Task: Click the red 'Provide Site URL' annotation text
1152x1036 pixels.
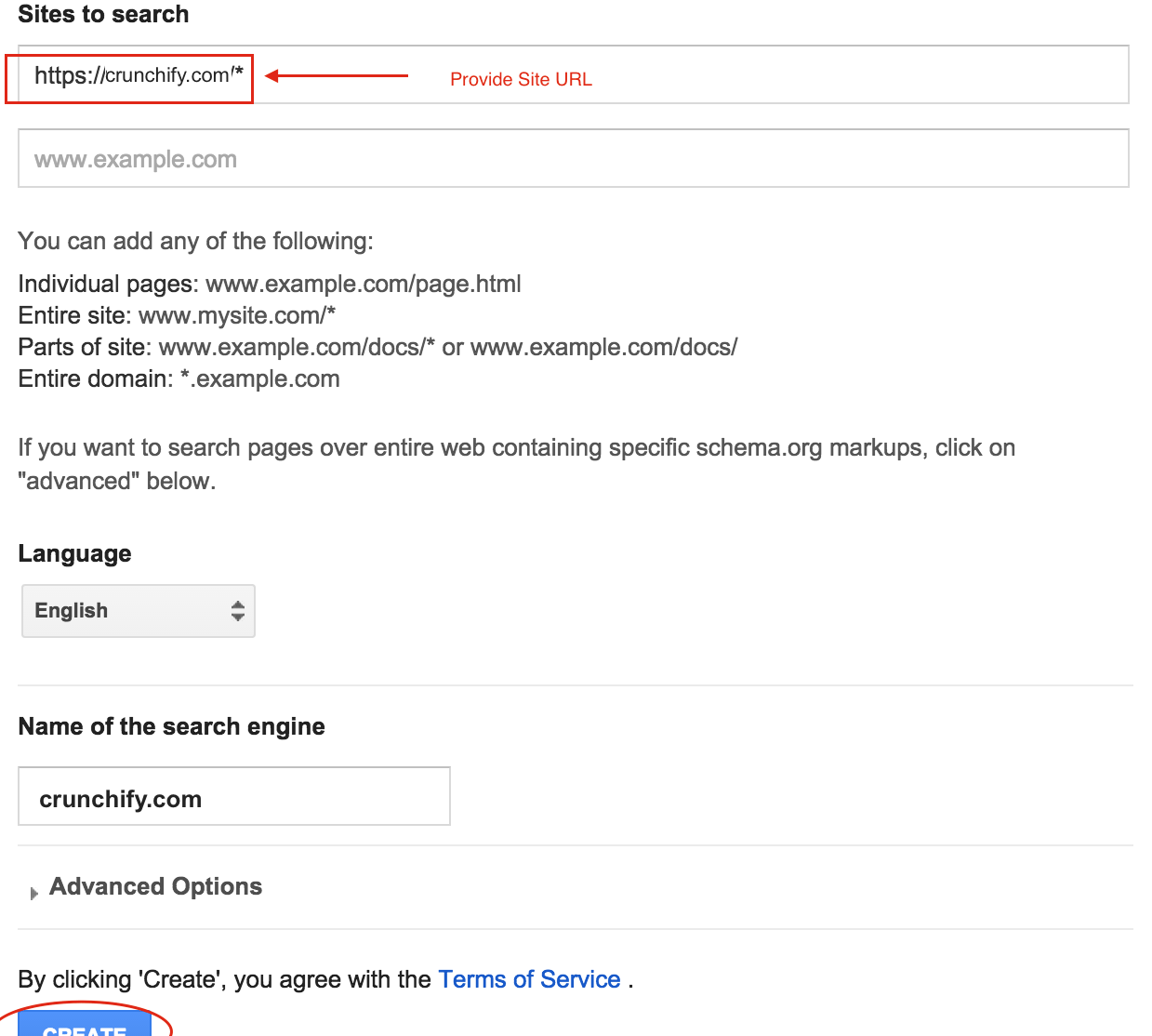Action: tap(521, 80)
